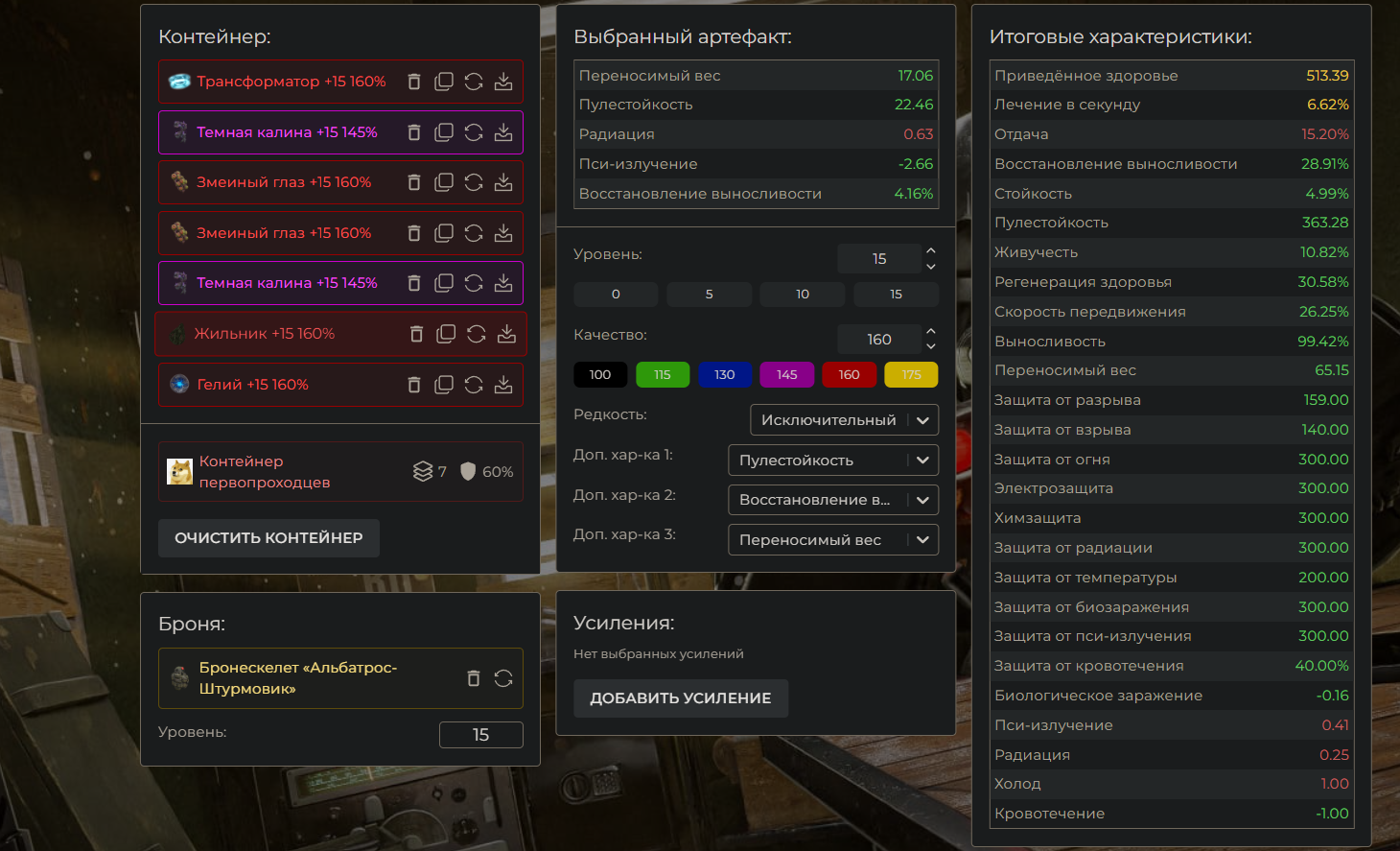
Task: Duplicate the Гелий artifact via its copy icon
Action: click(x=444, y=385)
